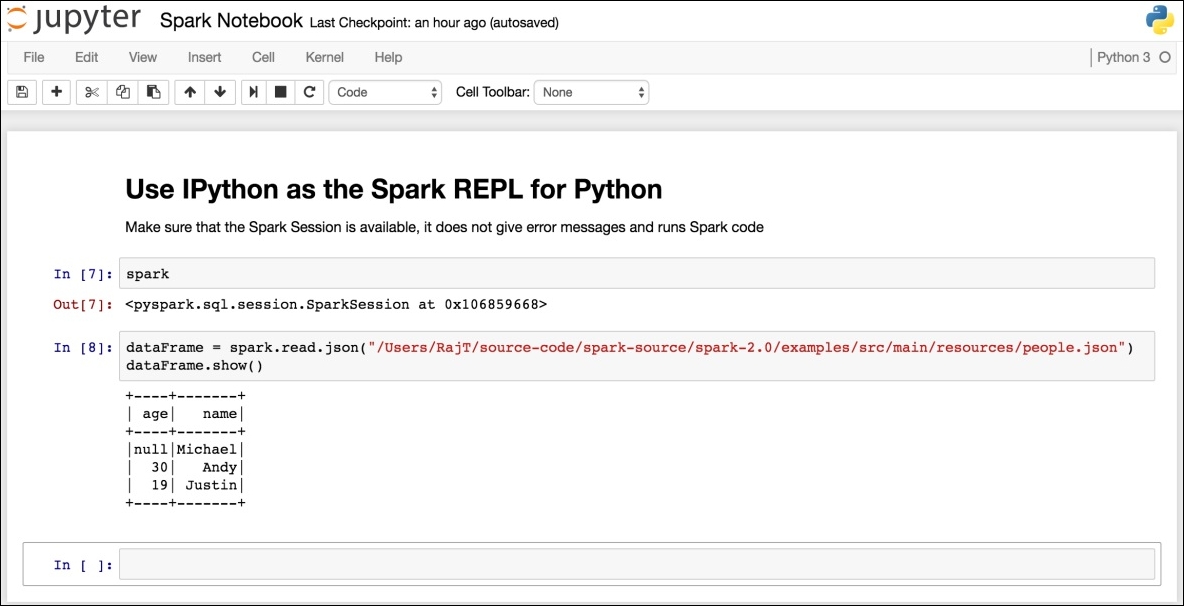This screenshot has width=1184, height=606.
Task: Click the In [7] prompt label
Action: pyautogui.click(x=83, y=273)
